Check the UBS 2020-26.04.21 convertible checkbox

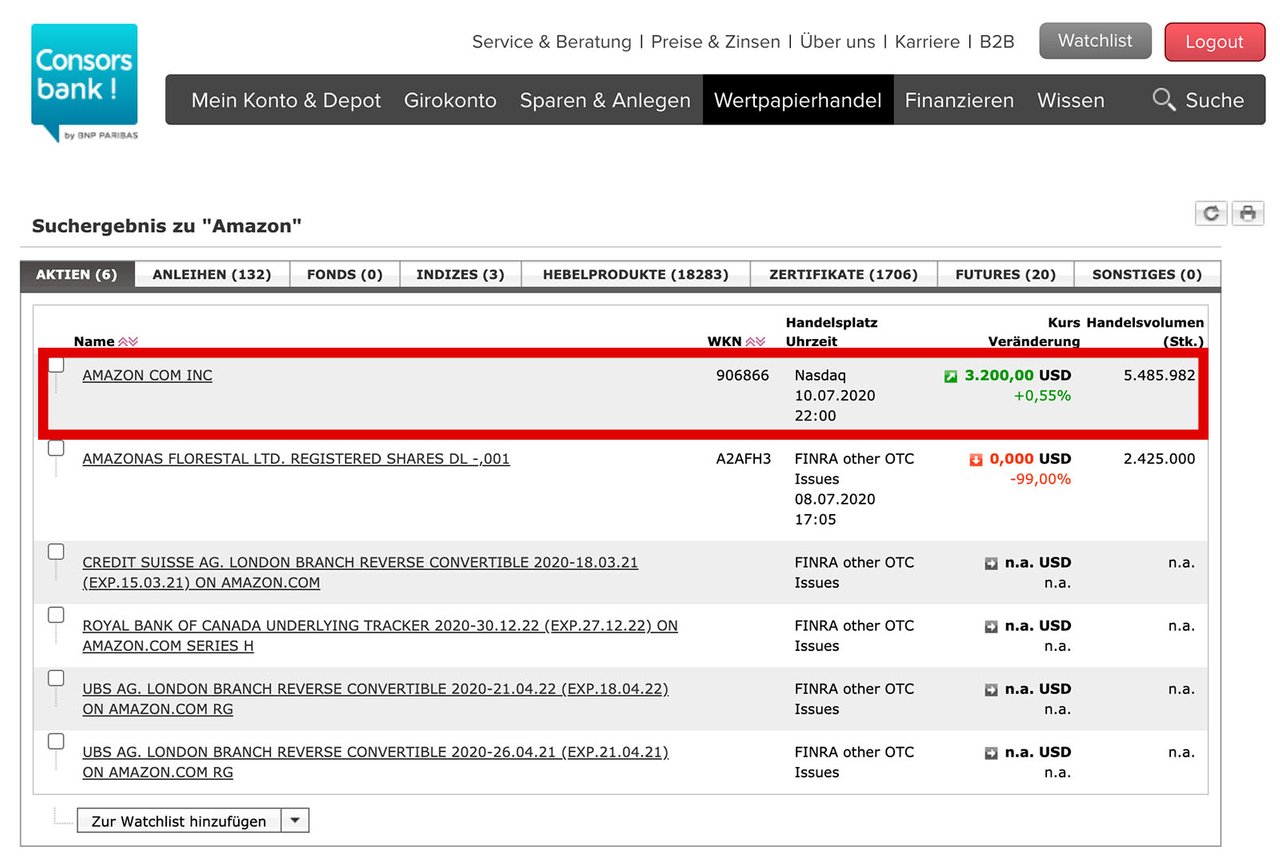click(56, 741)
